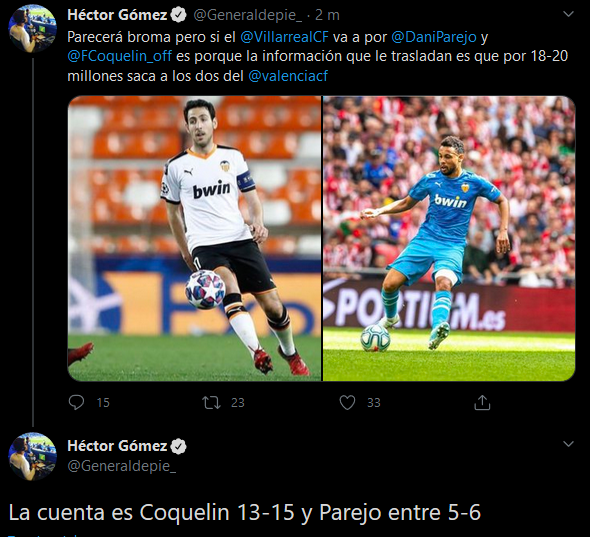Click the 2 m timestamp
Image resolution: width=590 pixels, height=537 pixels.
(327, 15)
